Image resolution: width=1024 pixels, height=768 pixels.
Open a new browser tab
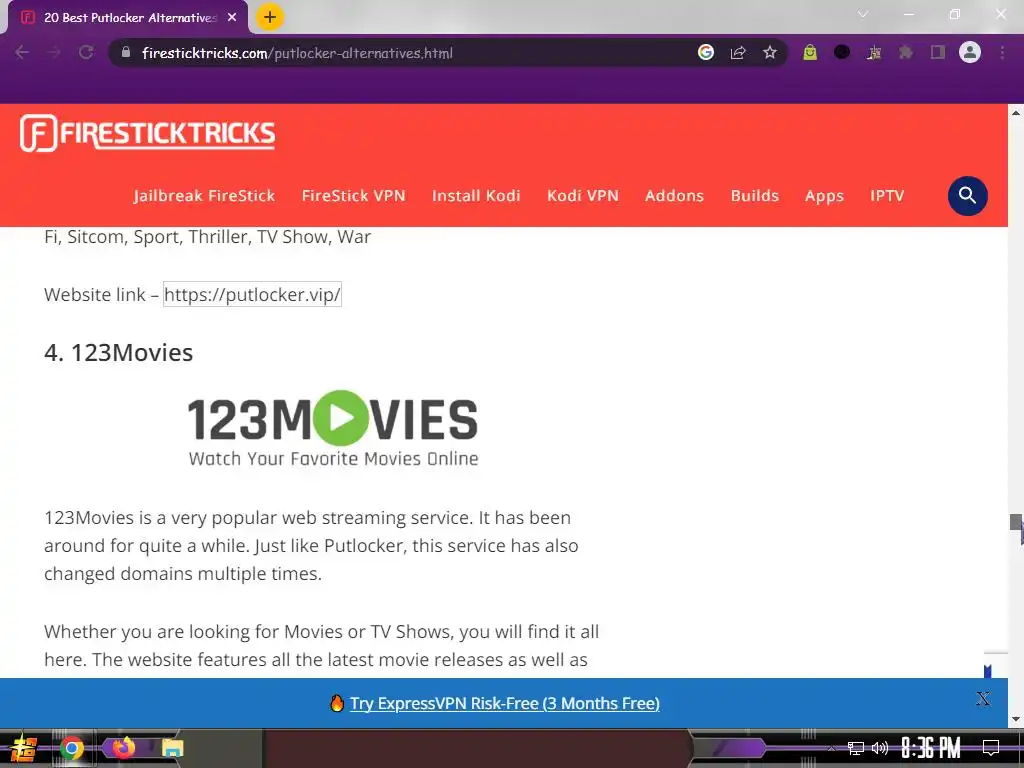270,17
